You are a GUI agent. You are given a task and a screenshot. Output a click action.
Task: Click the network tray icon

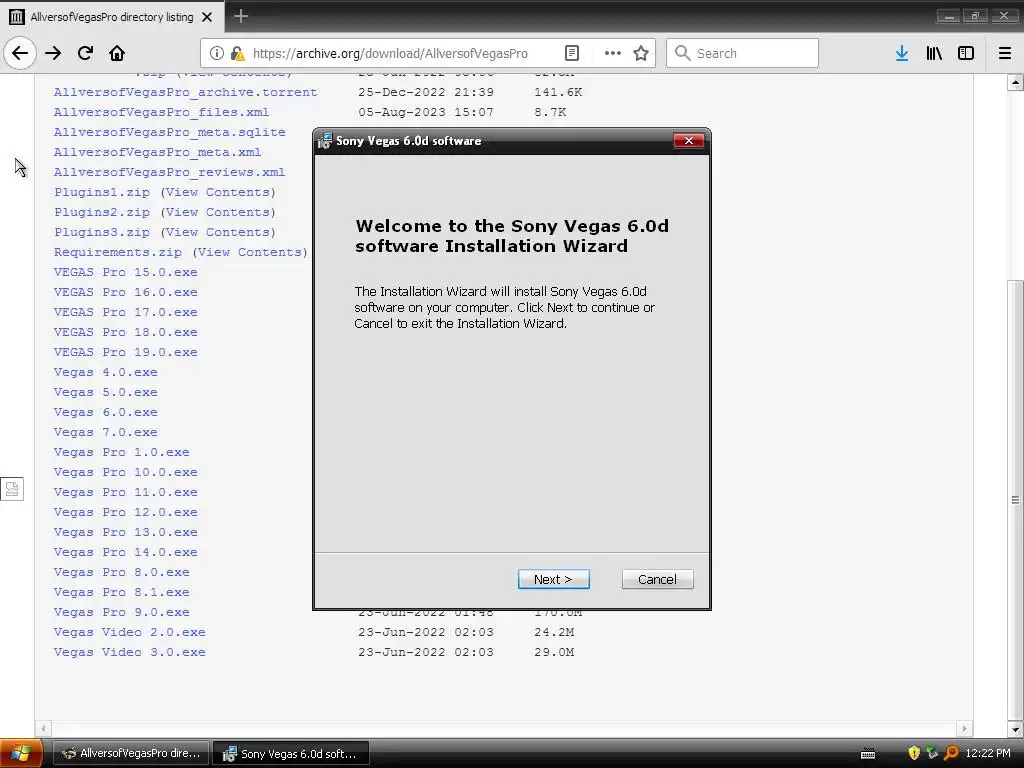click(933, 753)
